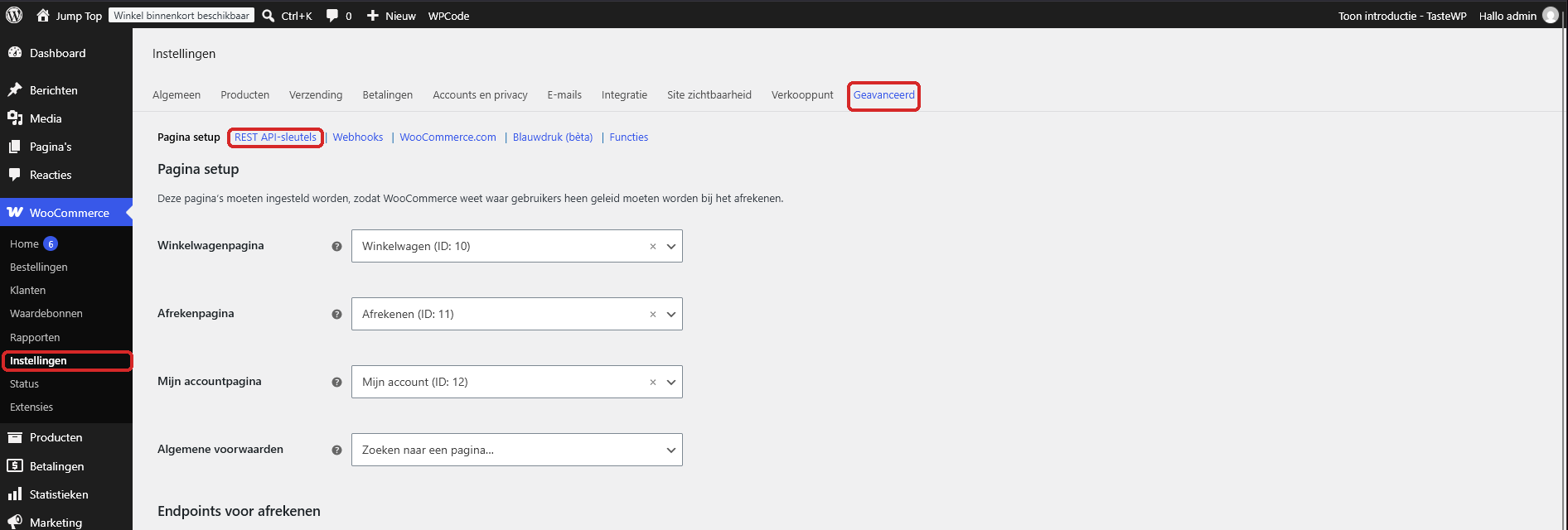Show help tooltip for Algemene voorwaarden
The height and width of the screenshot is (530, 1568).
(336, 450)
